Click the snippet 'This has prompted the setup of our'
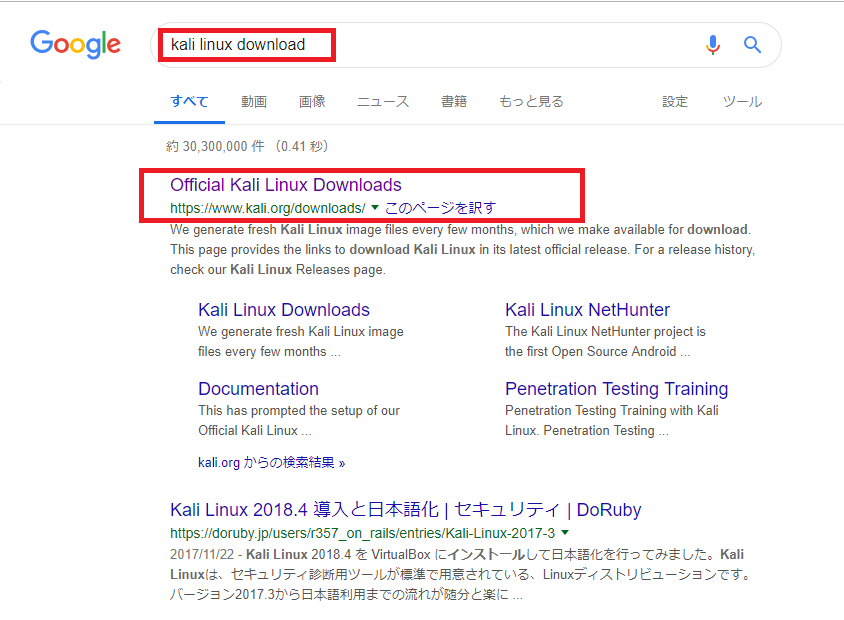The width and height of the screenshot is (844, 620). [299, 411]
